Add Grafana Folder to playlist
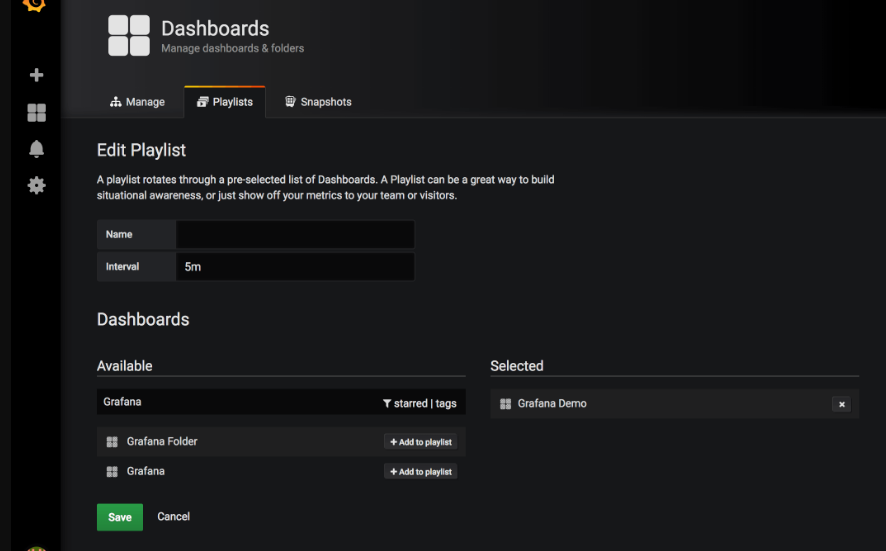 (x=421, y=442)
